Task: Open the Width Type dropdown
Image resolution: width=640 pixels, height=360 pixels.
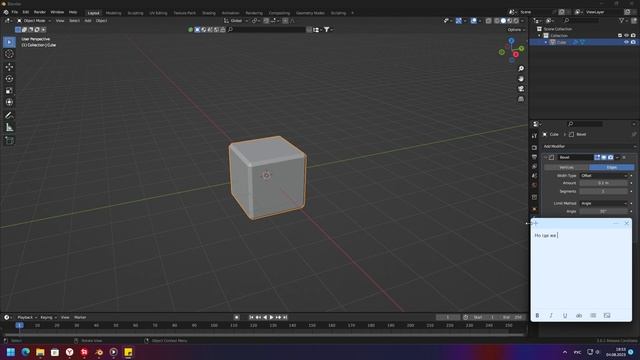Action: 604,176
